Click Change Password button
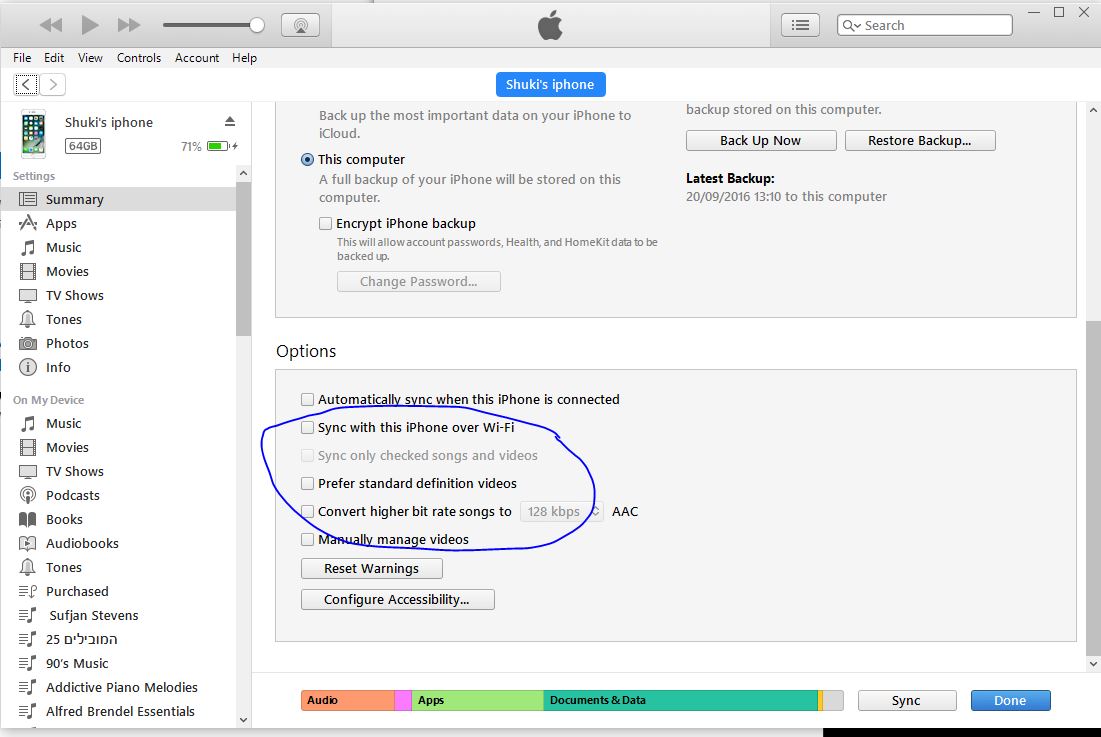1101x737 pixels. pos(418,281)
